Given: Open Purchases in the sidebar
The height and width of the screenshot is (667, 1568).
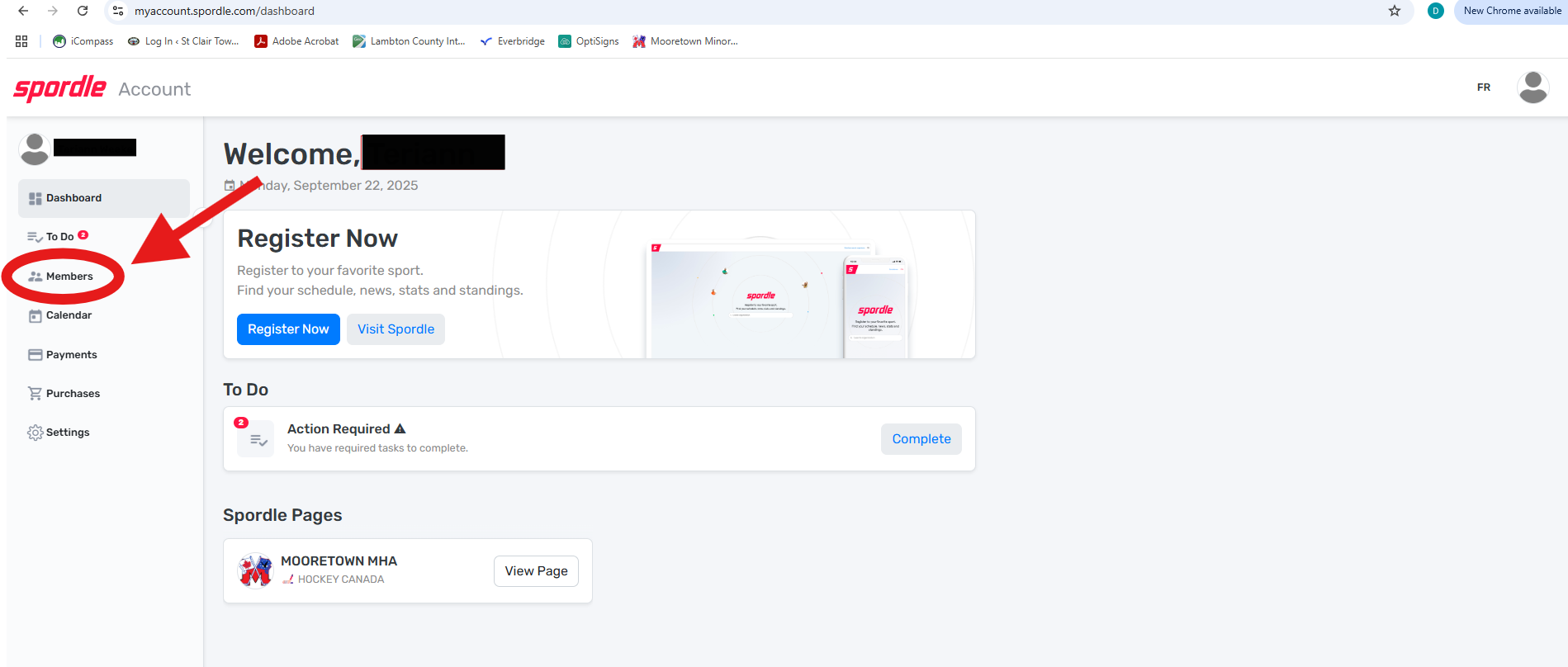Looking at the screenshot, I should (64, 394).
